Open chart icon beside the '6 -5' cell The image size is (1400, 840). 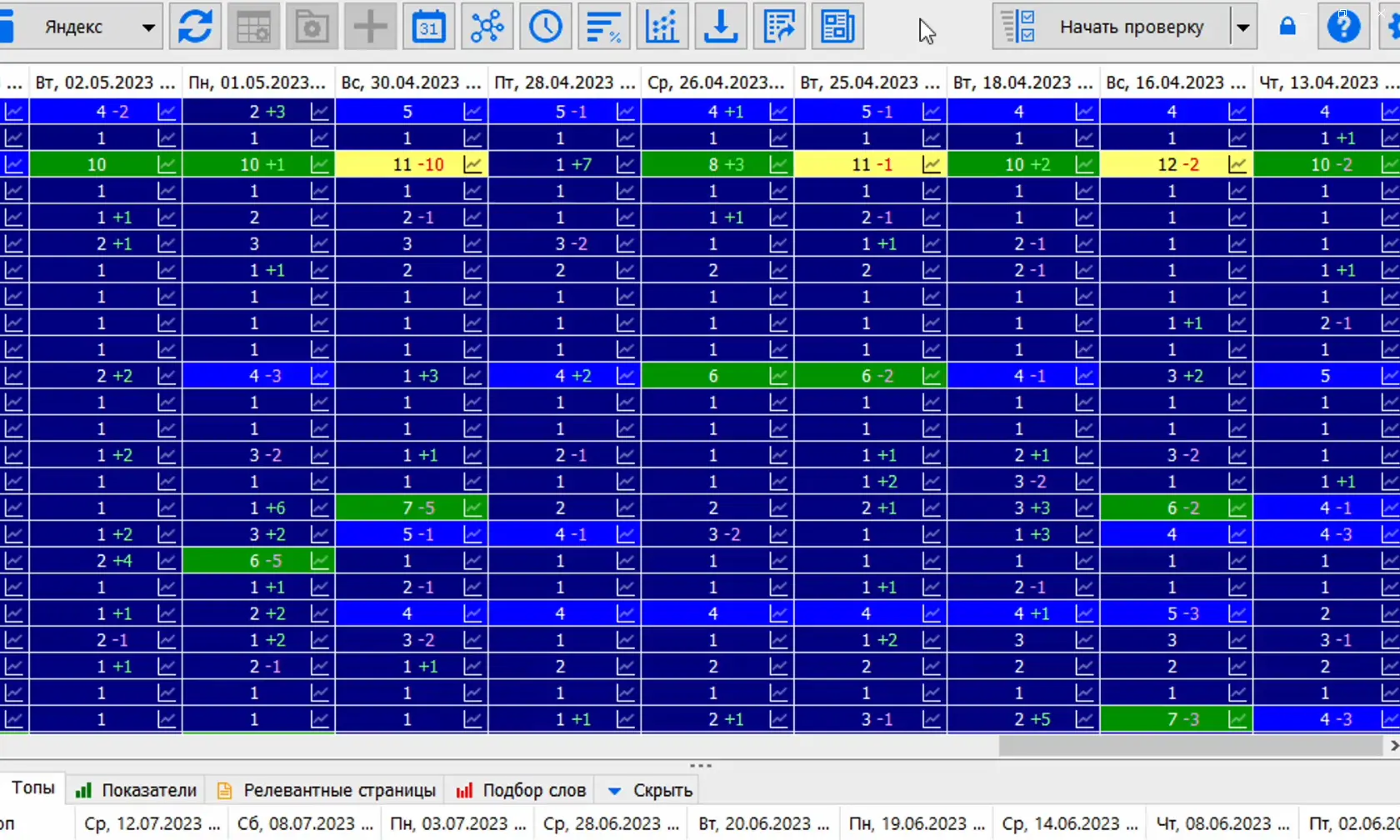320,561
